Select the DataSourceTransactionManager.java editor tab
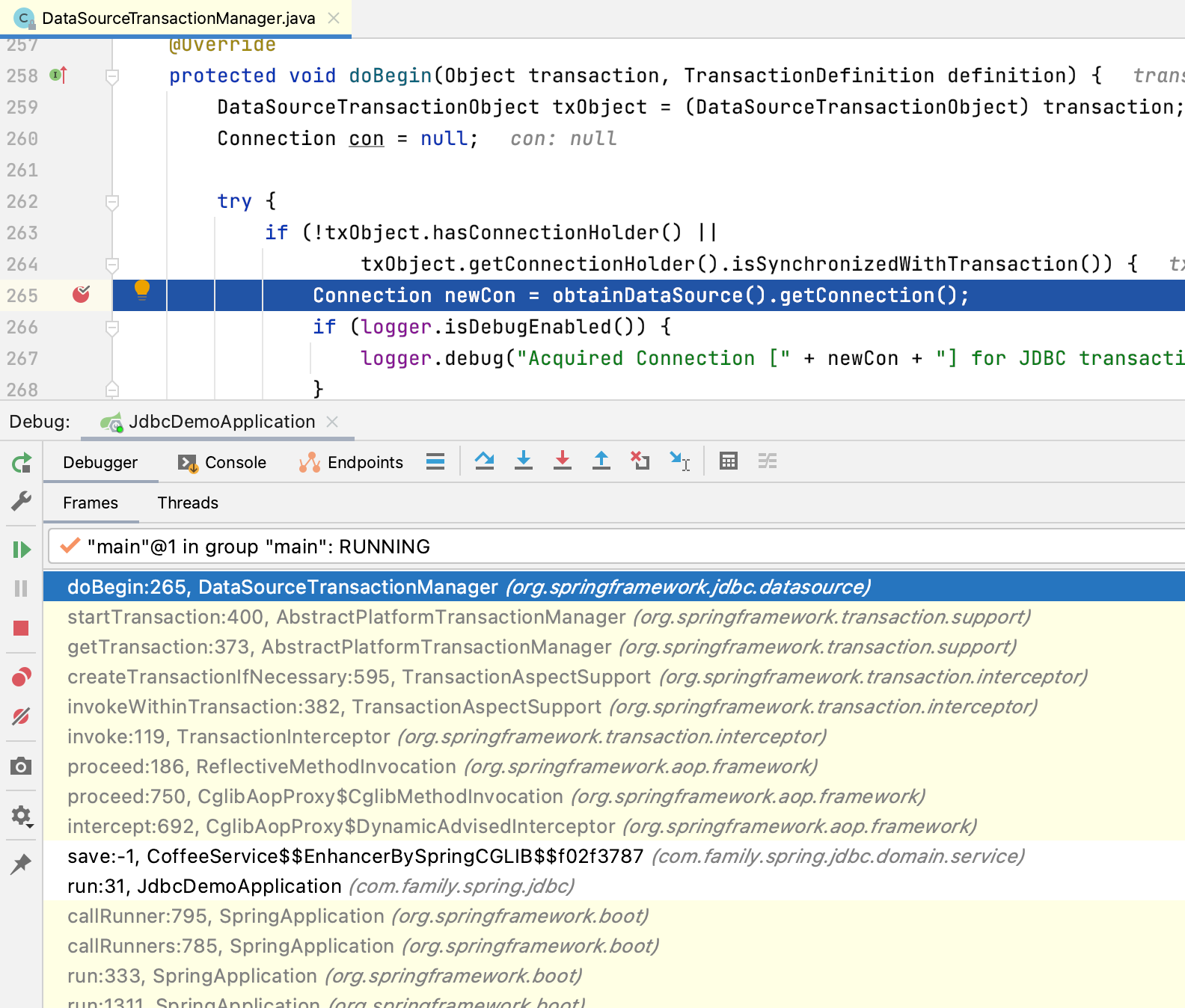The height and width of the screenshot is (1008, 1185). point(176,18)
